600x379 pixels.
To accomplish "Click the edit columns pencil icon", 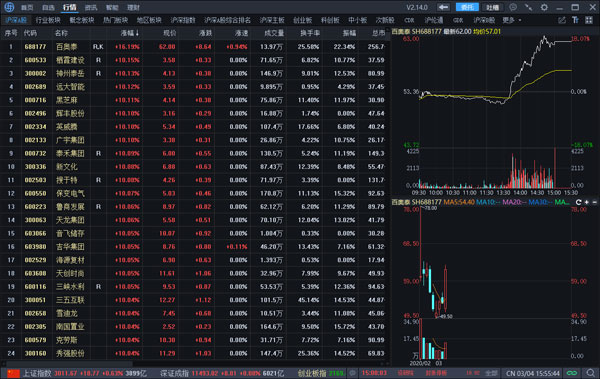I will point(561,20).
